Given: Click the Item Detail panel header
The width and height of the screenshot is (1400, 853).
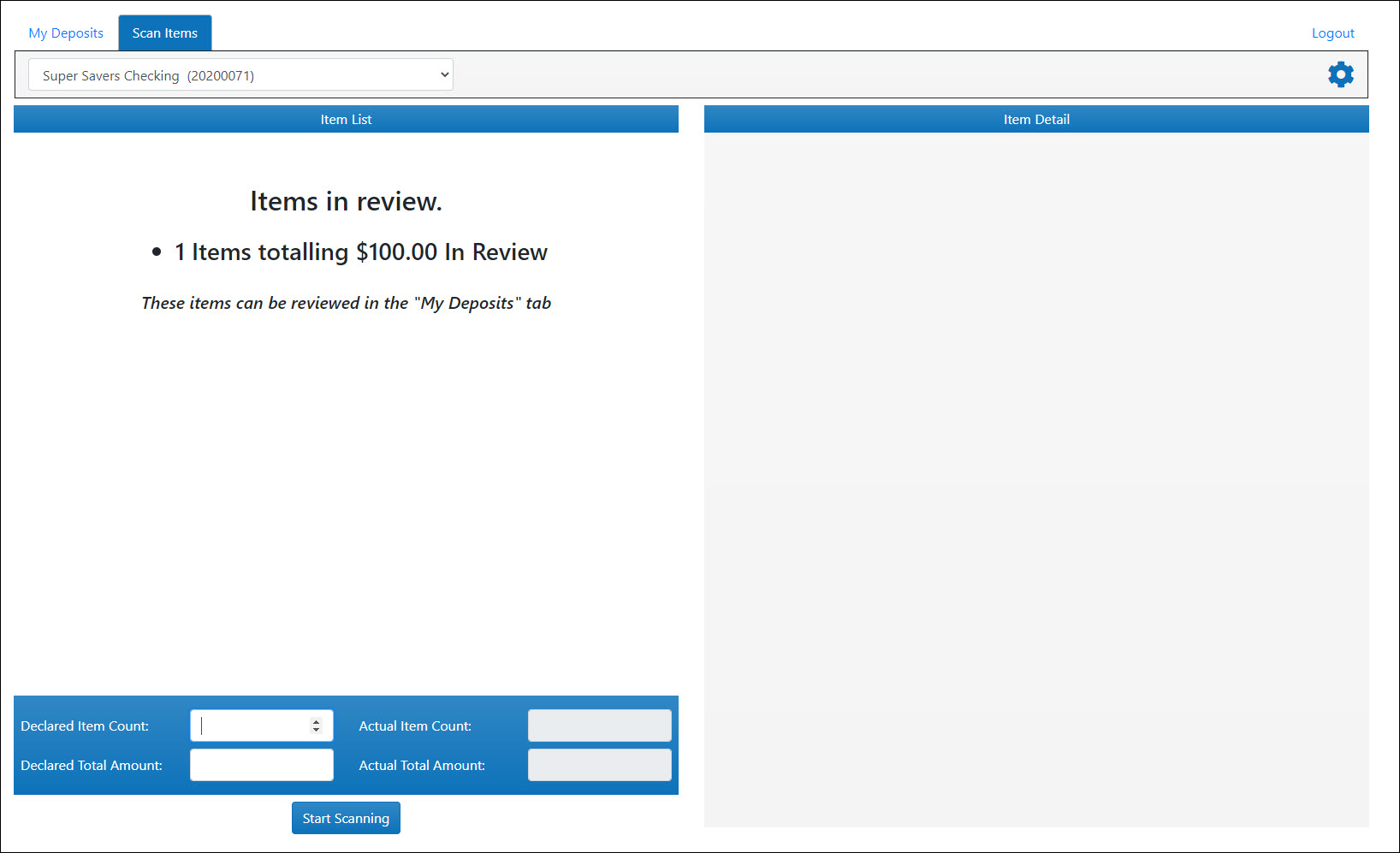Looking at the screenshot, I should point(1035,120).
